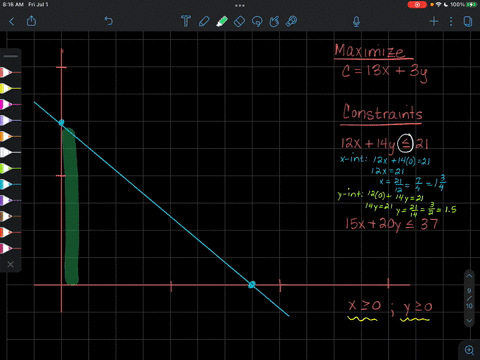Pick the orange favorite pen
480x360 pixels.
[10, 136]
